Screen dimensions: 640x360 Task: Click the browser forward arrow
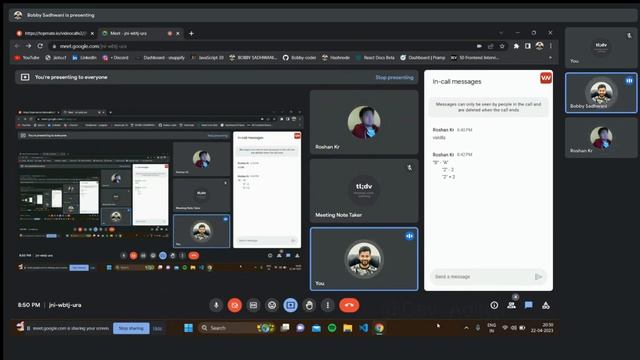[x=28, y=46]
